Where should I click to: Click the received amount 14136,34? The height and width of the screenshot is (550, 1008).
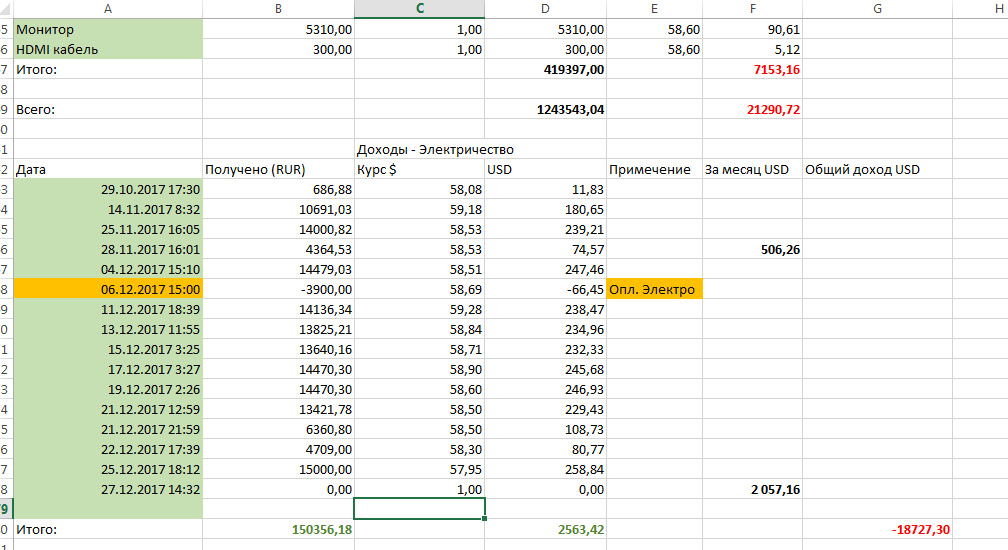point(325,309)
